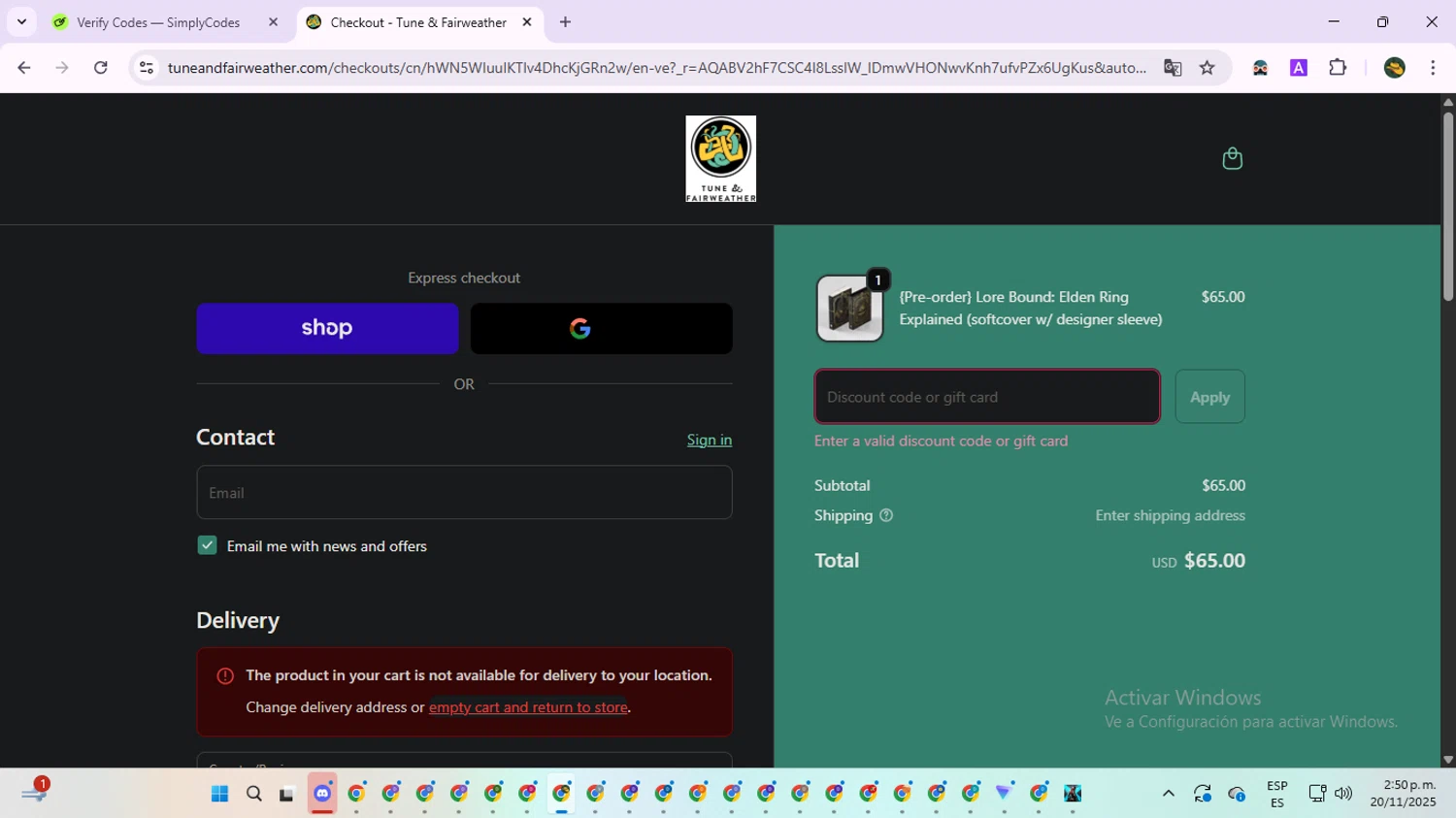This screenshot has height=818, width=1456.
Task: View site information icon in address bar
Action: coord(147,68)
